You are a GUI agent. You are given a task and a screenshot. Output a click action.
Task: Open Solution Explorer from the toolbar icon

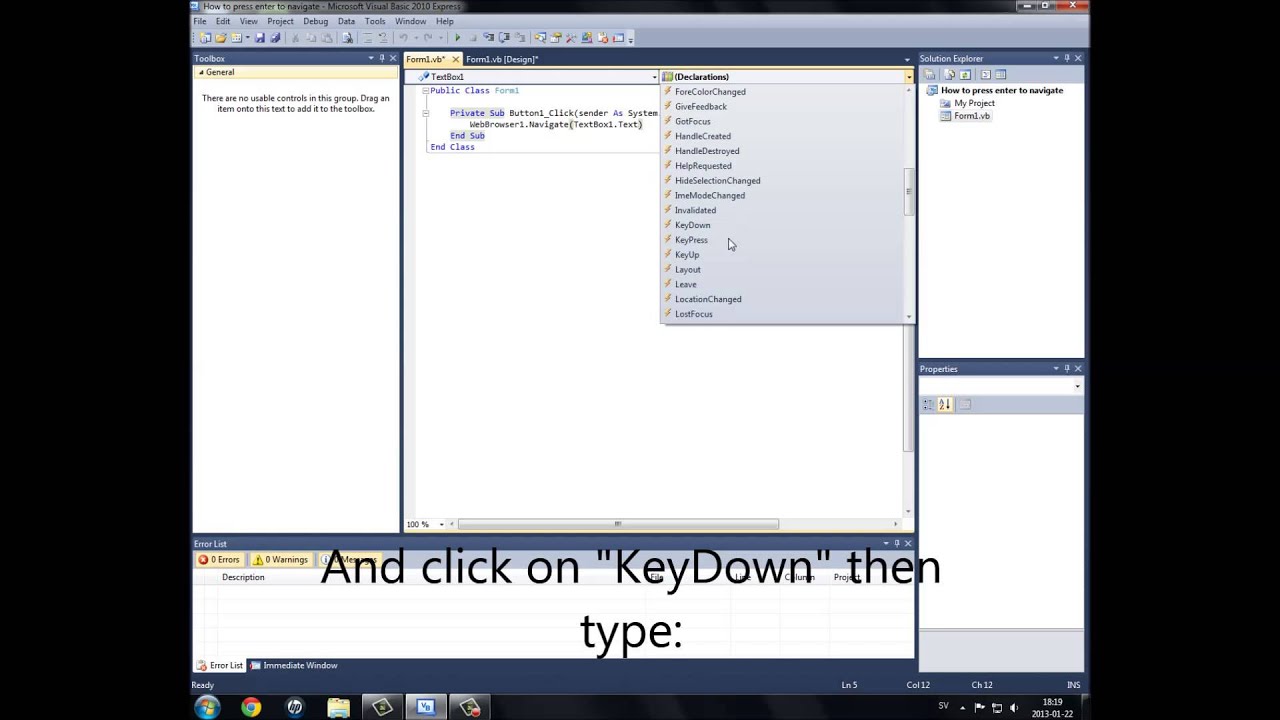point(540,38)
